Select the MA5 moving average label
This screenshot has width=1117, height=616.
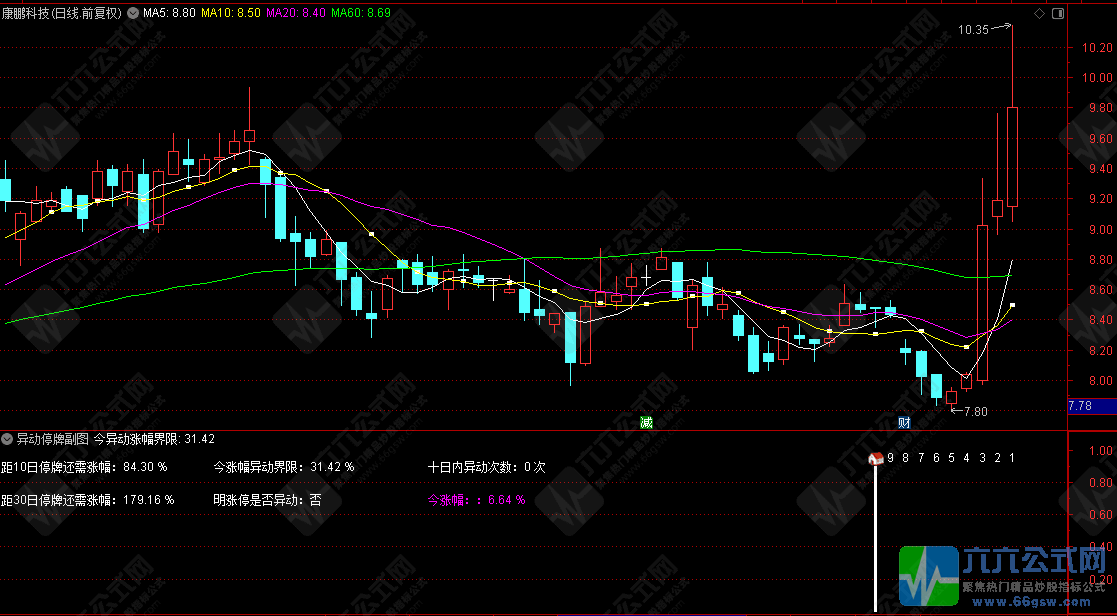tap(170, 14)
